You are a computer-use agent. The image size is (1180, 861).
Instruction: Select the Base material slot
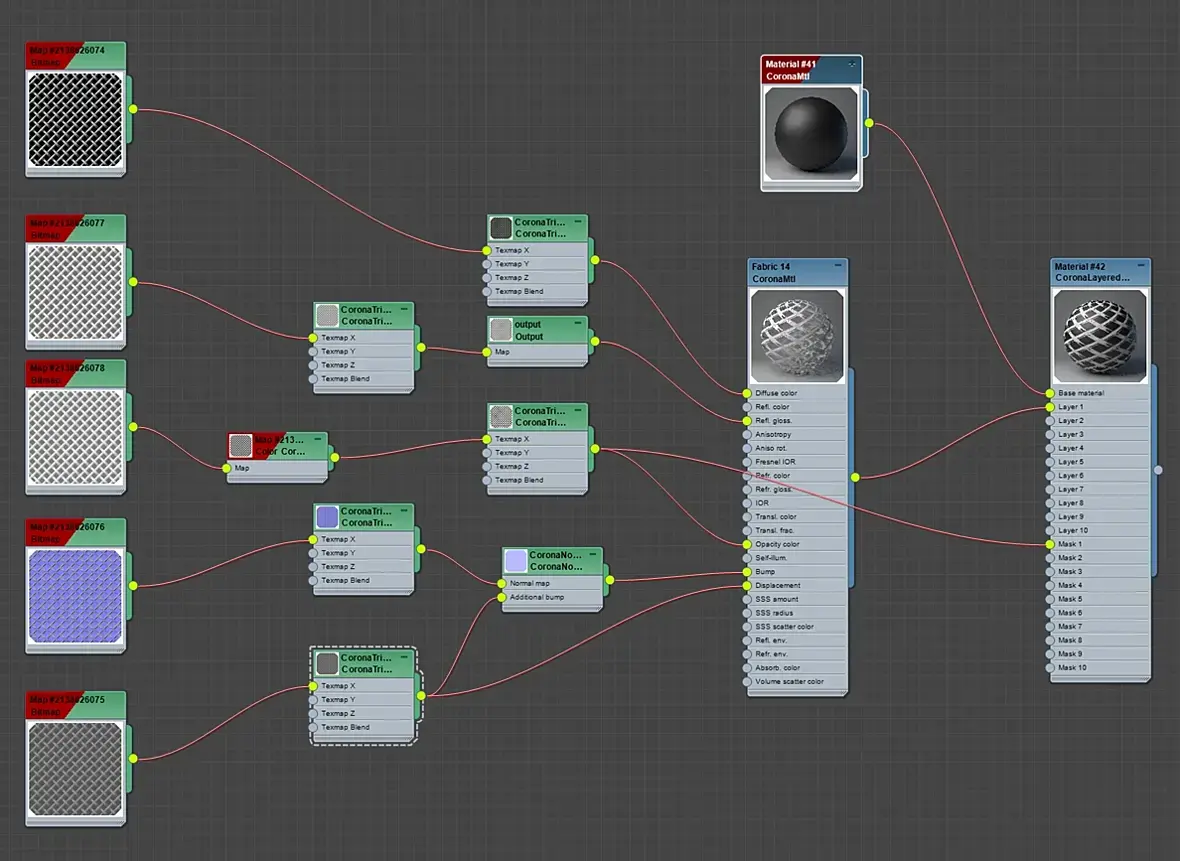1099,393
